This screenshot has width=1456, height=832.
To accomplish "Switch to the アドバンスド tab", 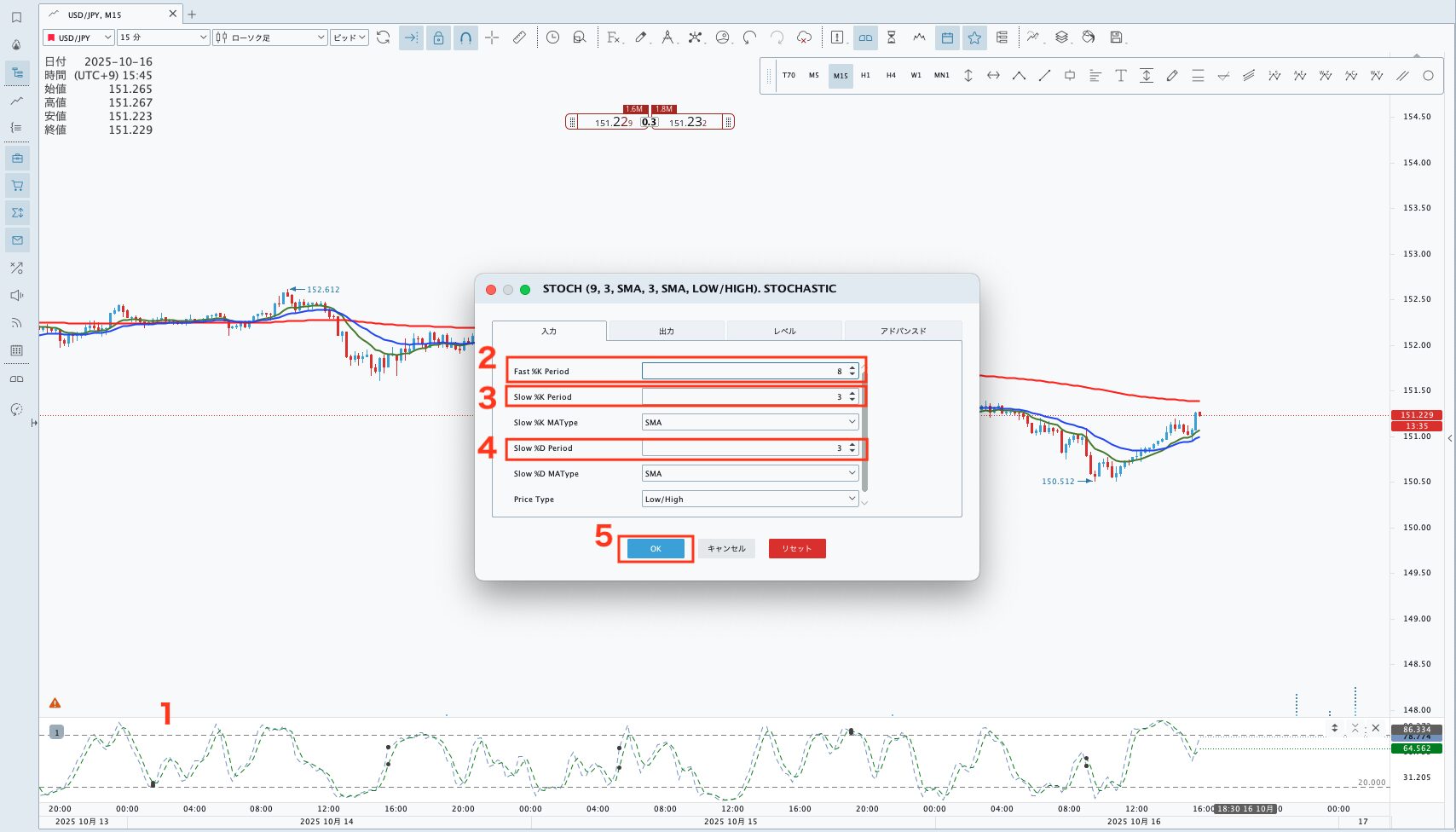I will click(x=903, y=331).
